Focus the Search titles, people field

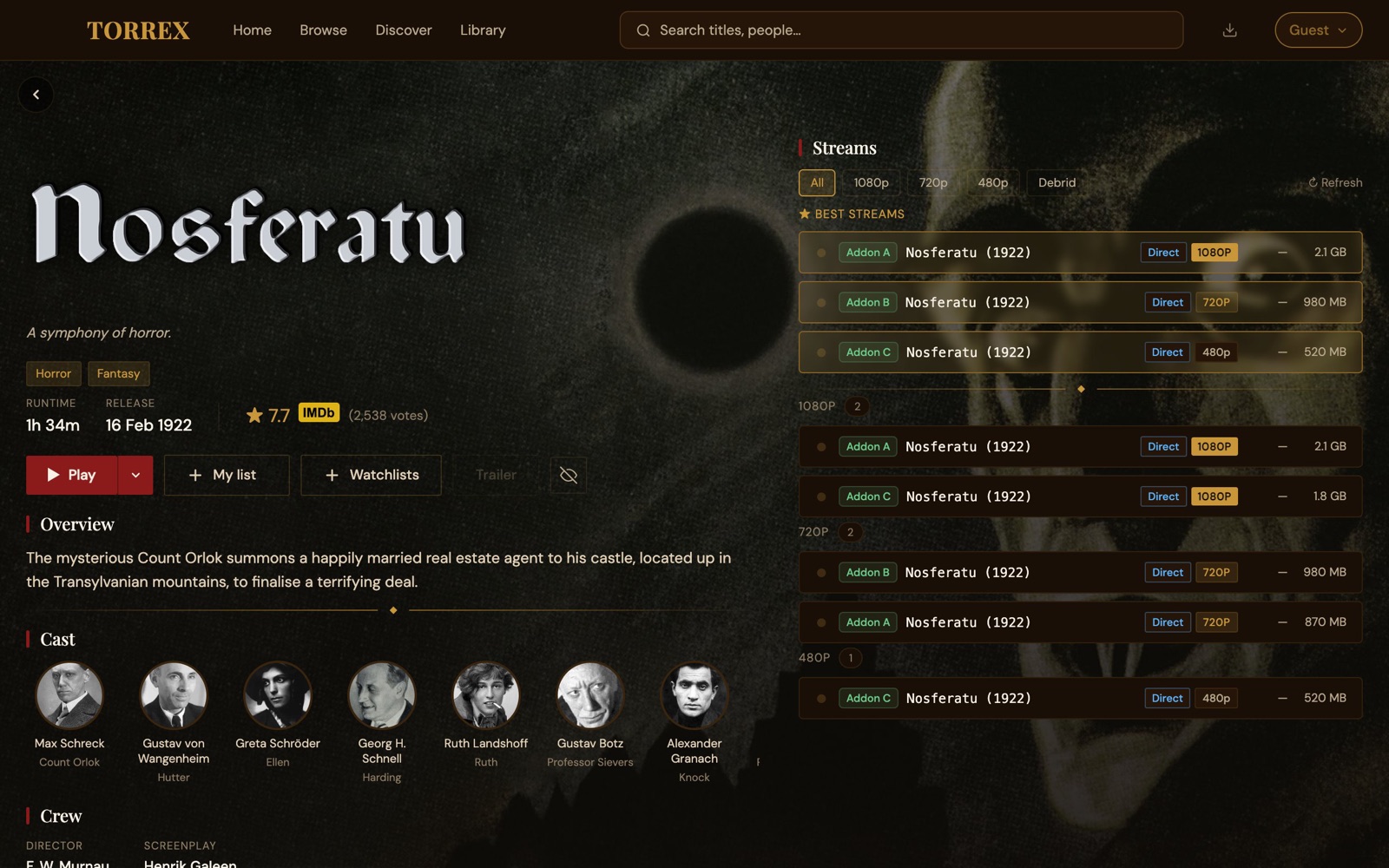pos(901,30)
